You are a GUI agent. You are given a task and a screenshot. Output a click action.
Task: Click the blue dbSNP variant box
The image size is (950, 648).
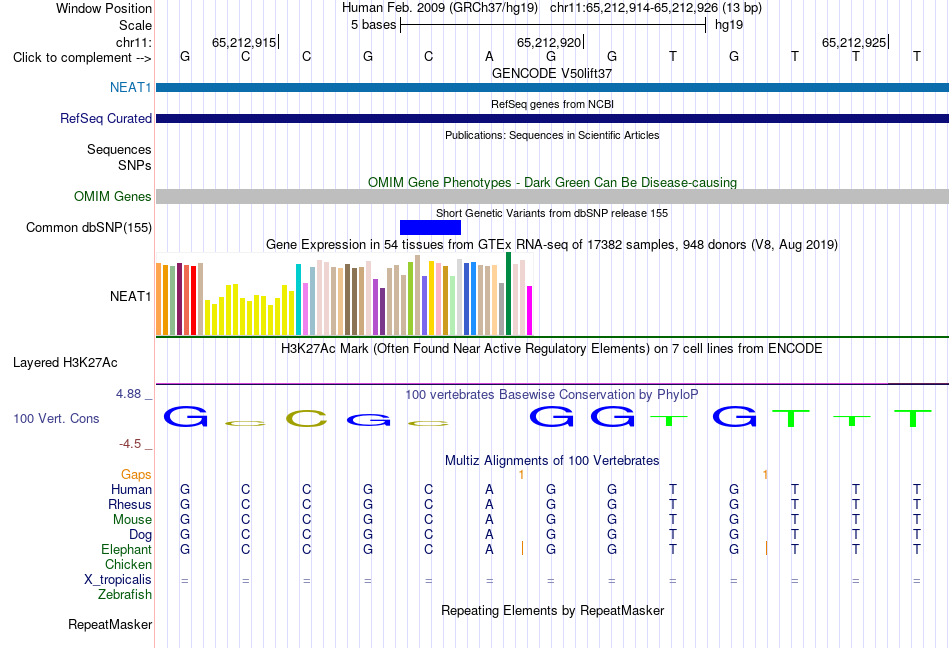[x=430, y=227]
